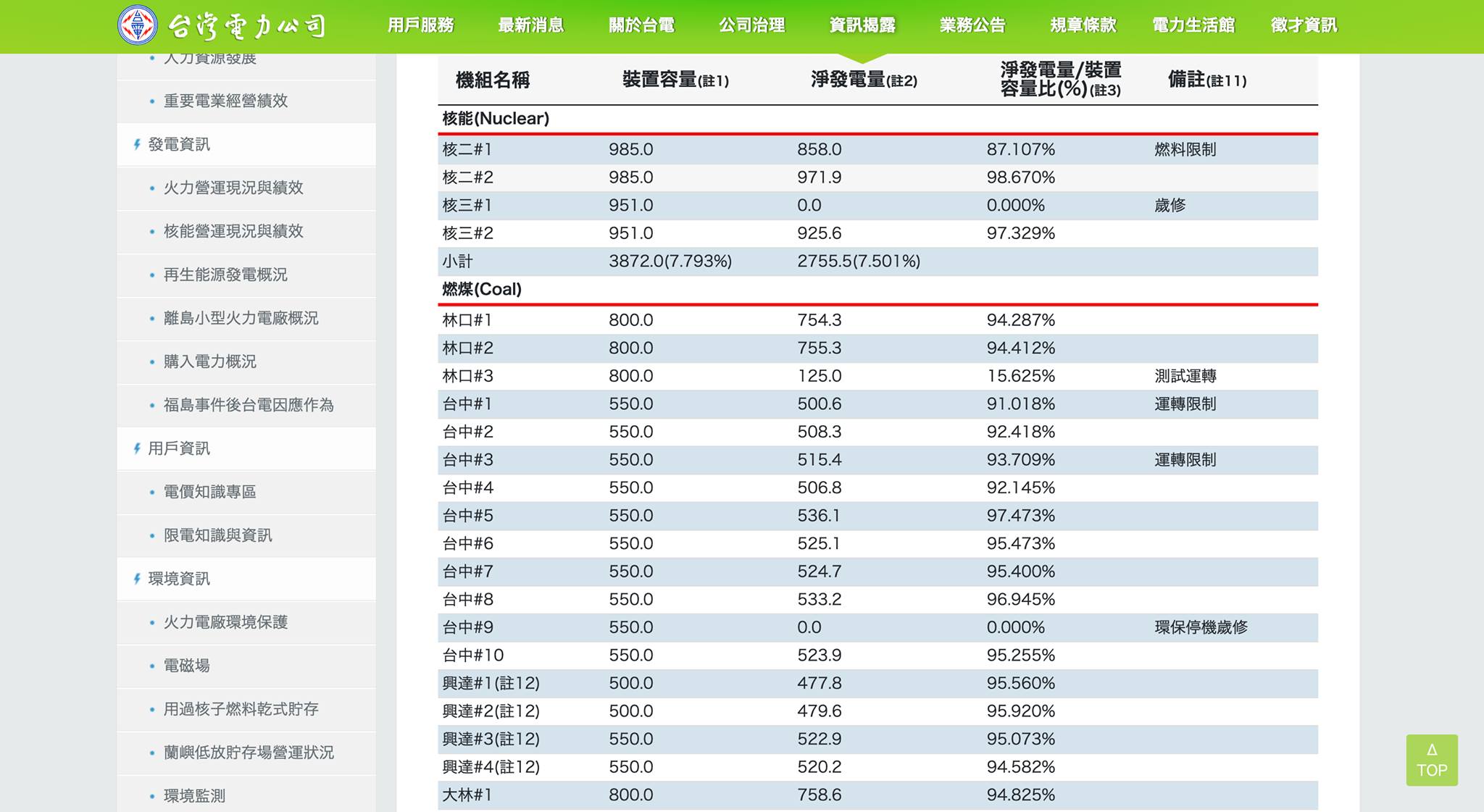Image resolution: width=1484 pixels, height=812 pixels.
Task: Open the 關於台電 menu
Action: tap(641, 25)
